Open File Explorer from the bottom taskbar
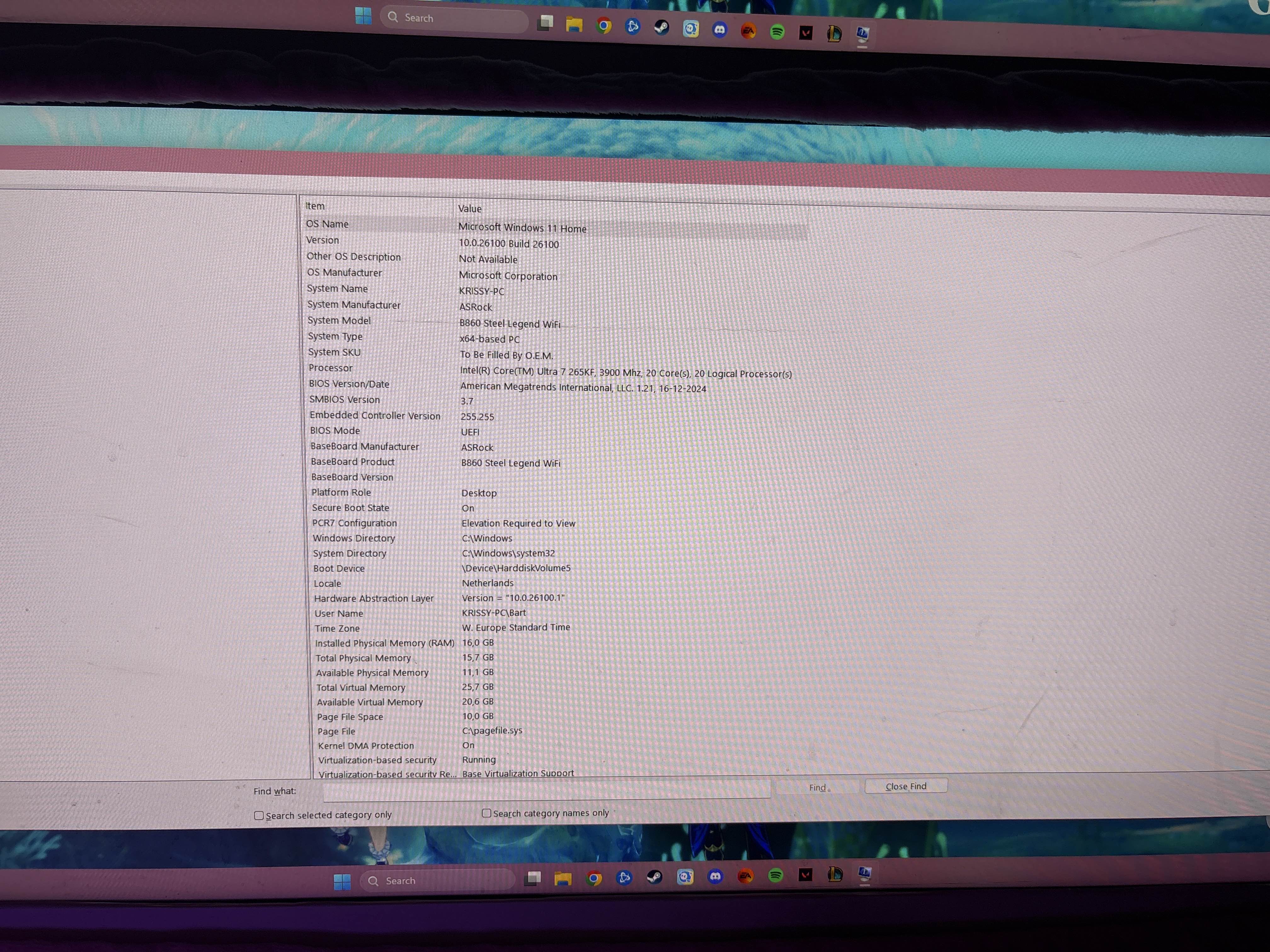 point(563,879)
